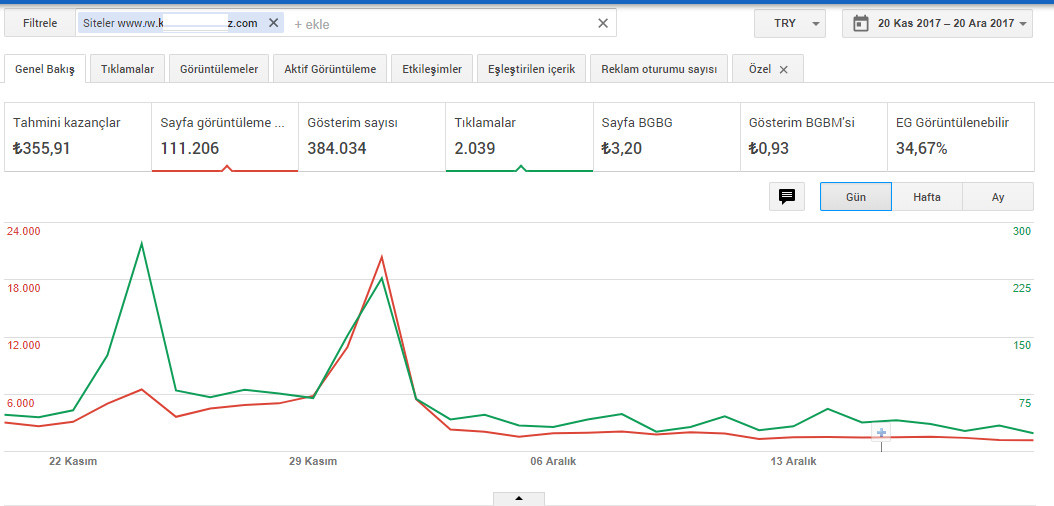Remove the Siteler filter chip
1054x506 pixels.
273,24
